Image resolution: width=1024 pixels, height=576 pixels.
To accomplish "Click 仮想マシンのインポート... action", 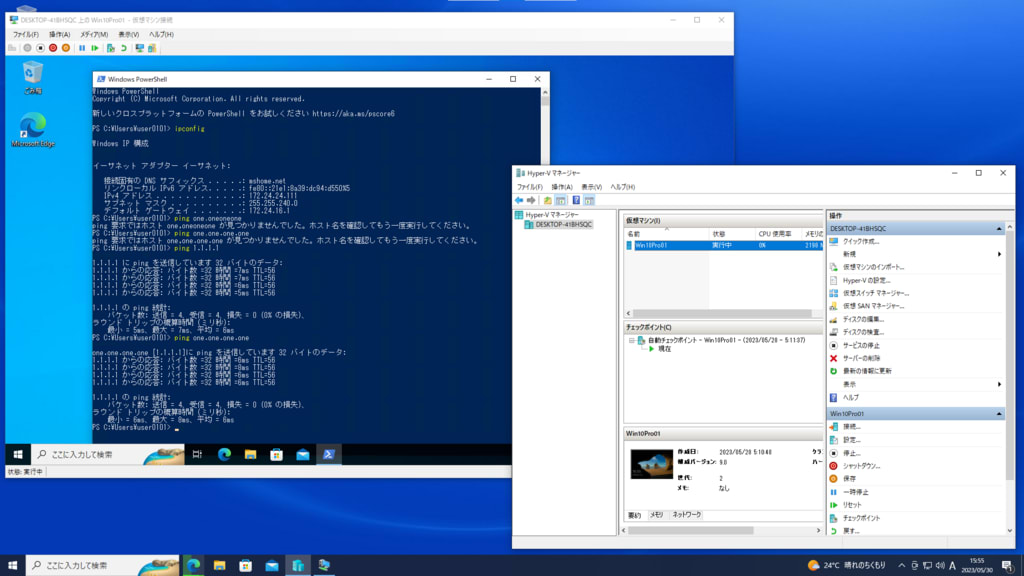I will 873,267.
